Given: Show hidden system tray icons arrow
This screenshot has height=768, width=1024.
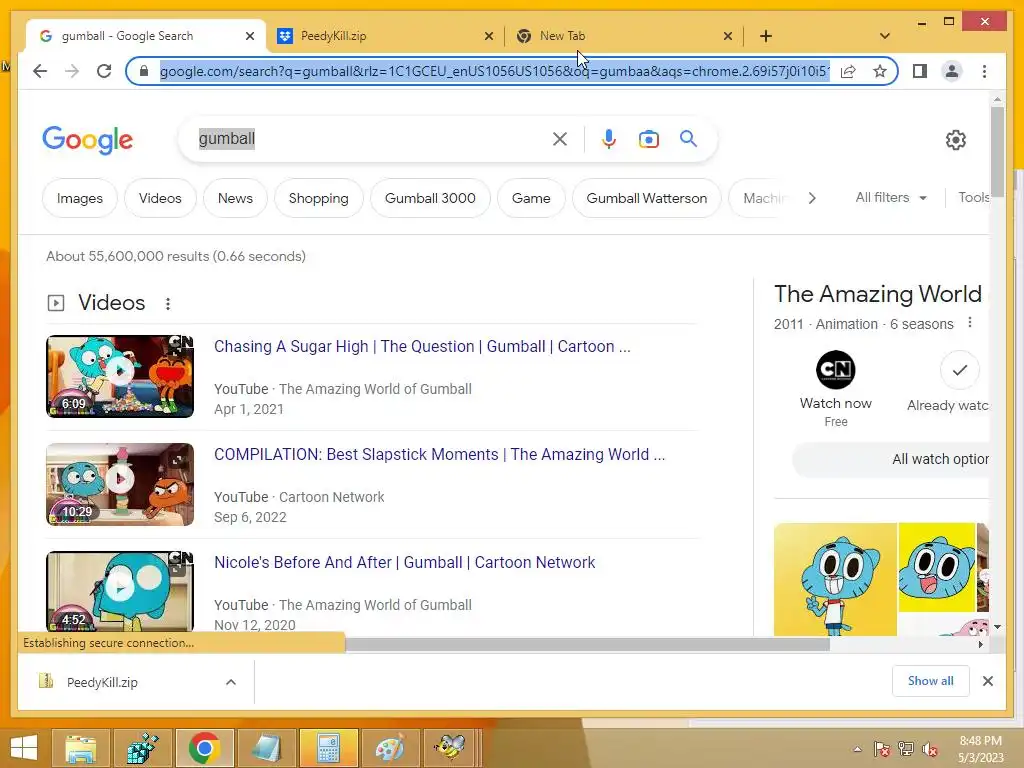Looking at the screenshot, I should click(857, 749).
